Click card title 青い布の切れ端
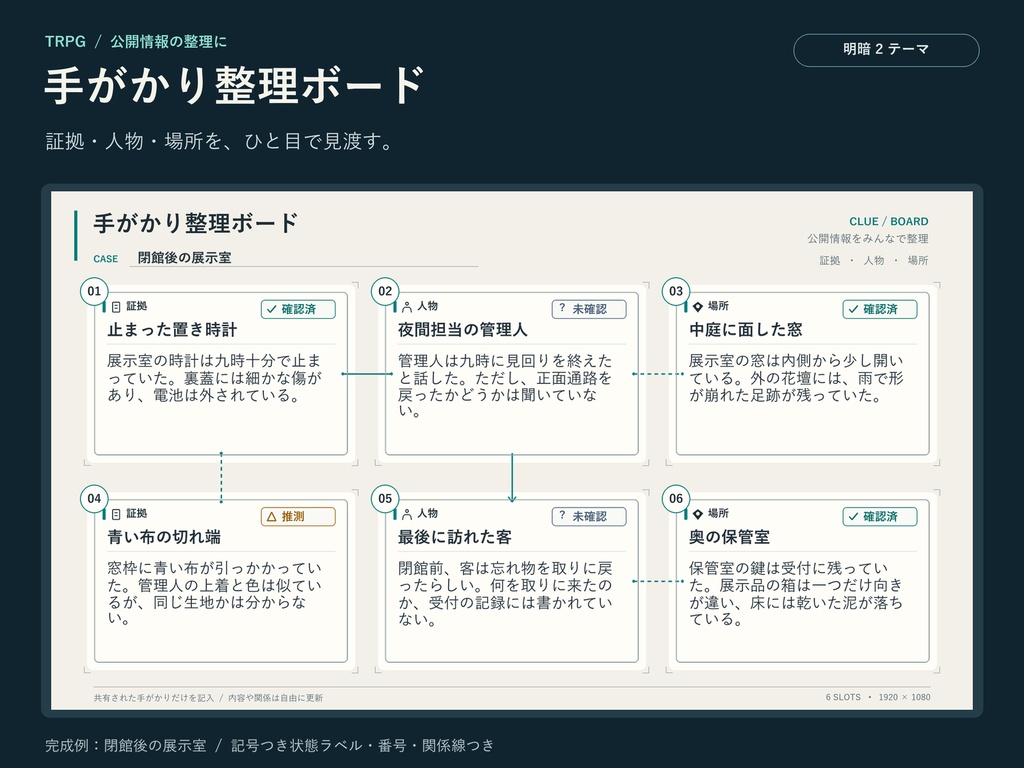Screen dimensions: 1024x768 (x=164, y=537)
